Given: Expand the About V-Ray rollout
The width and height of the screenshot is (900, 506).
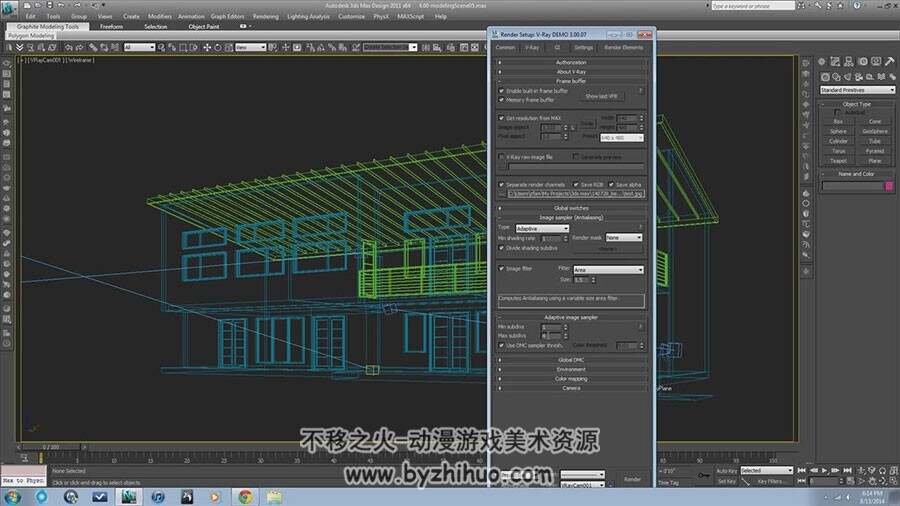Looking at the screenshot, I should (572, 72).
